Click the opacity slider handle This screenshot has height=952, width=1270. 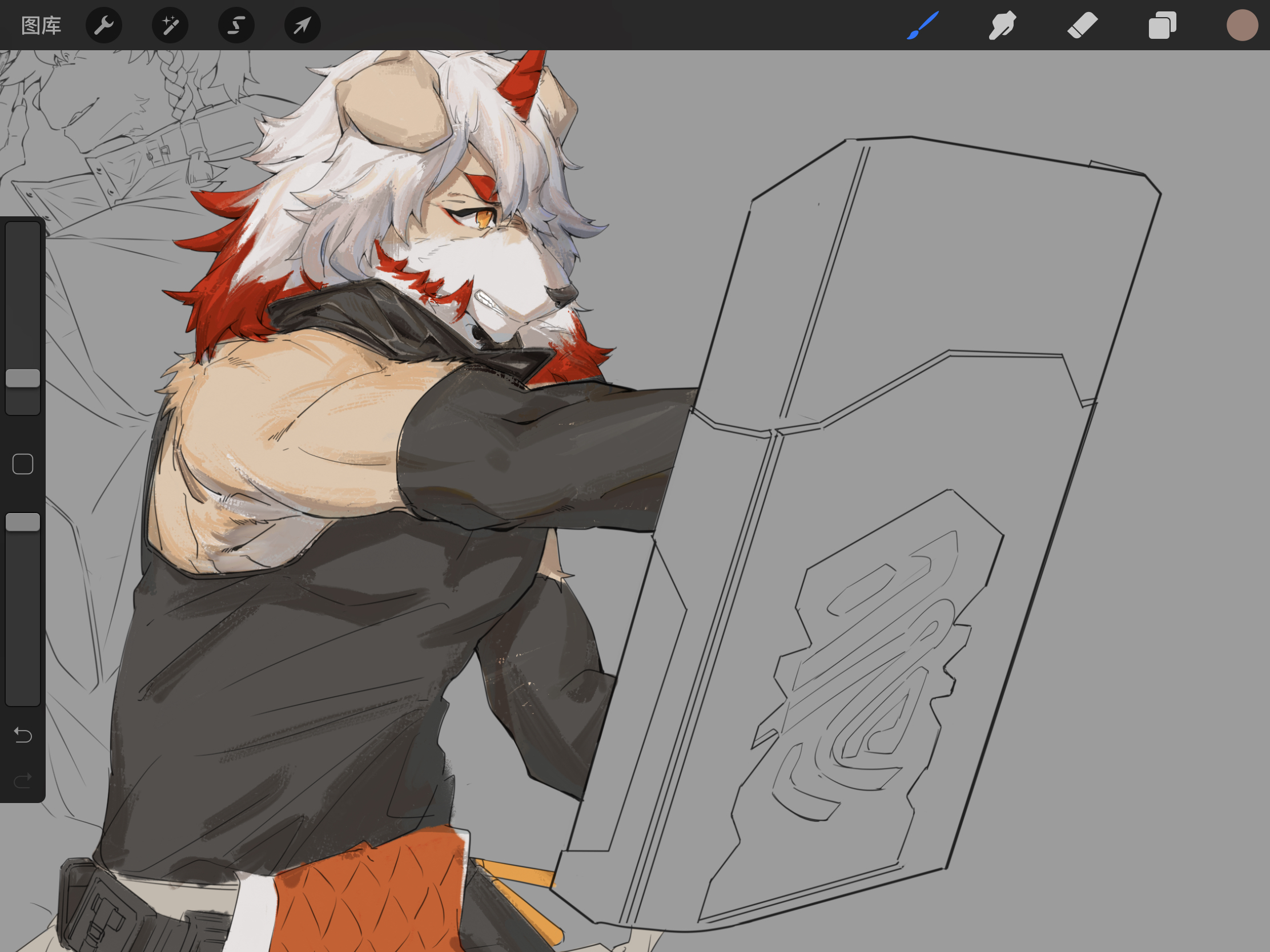(23, 522)
